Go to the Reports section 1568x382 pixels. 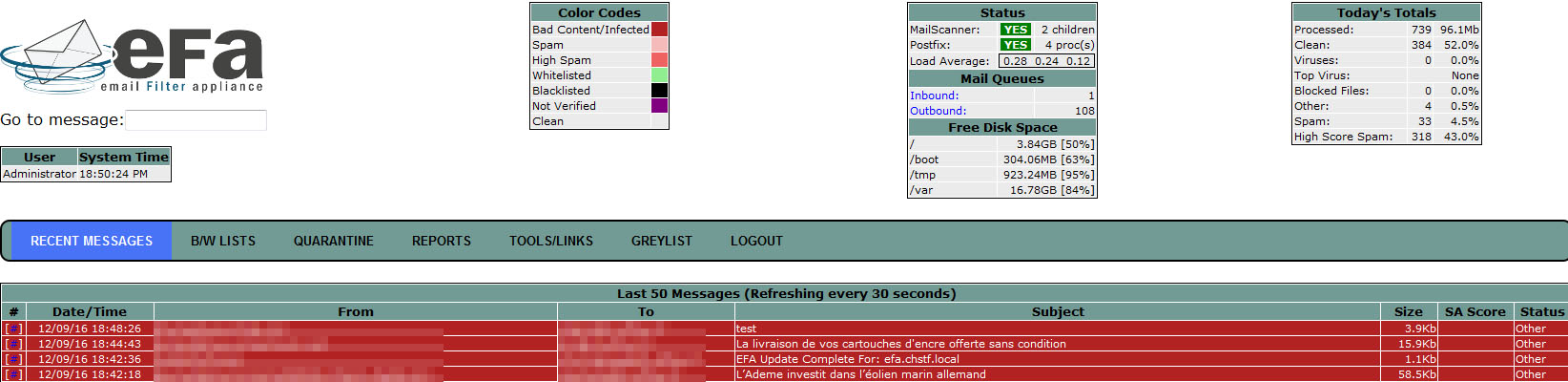point(442,241)
